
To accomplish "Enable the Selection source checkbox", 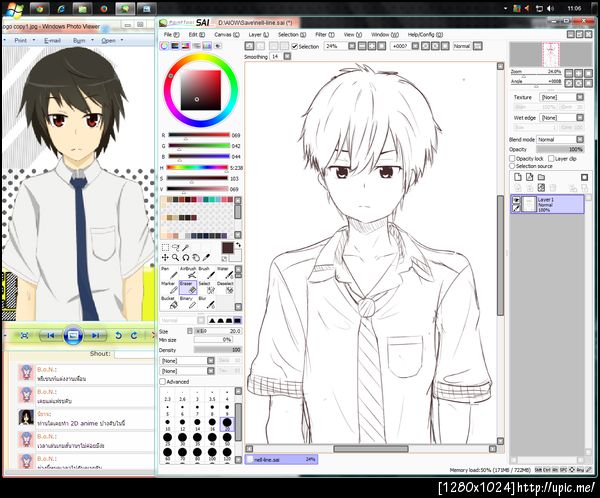I will pos(512,166).
